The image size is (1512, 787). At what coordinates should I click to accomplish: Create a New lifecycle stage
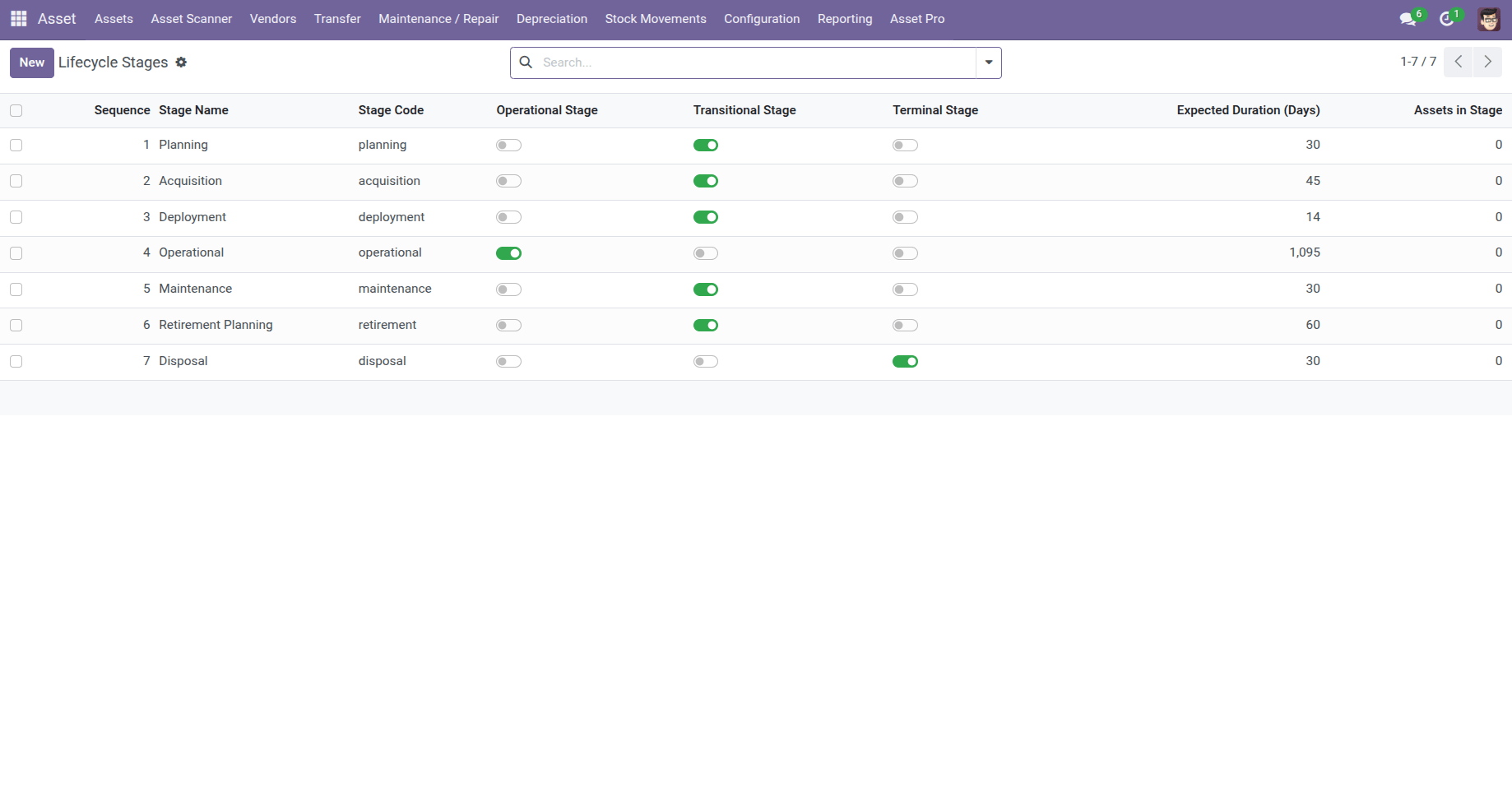[32, 62]
